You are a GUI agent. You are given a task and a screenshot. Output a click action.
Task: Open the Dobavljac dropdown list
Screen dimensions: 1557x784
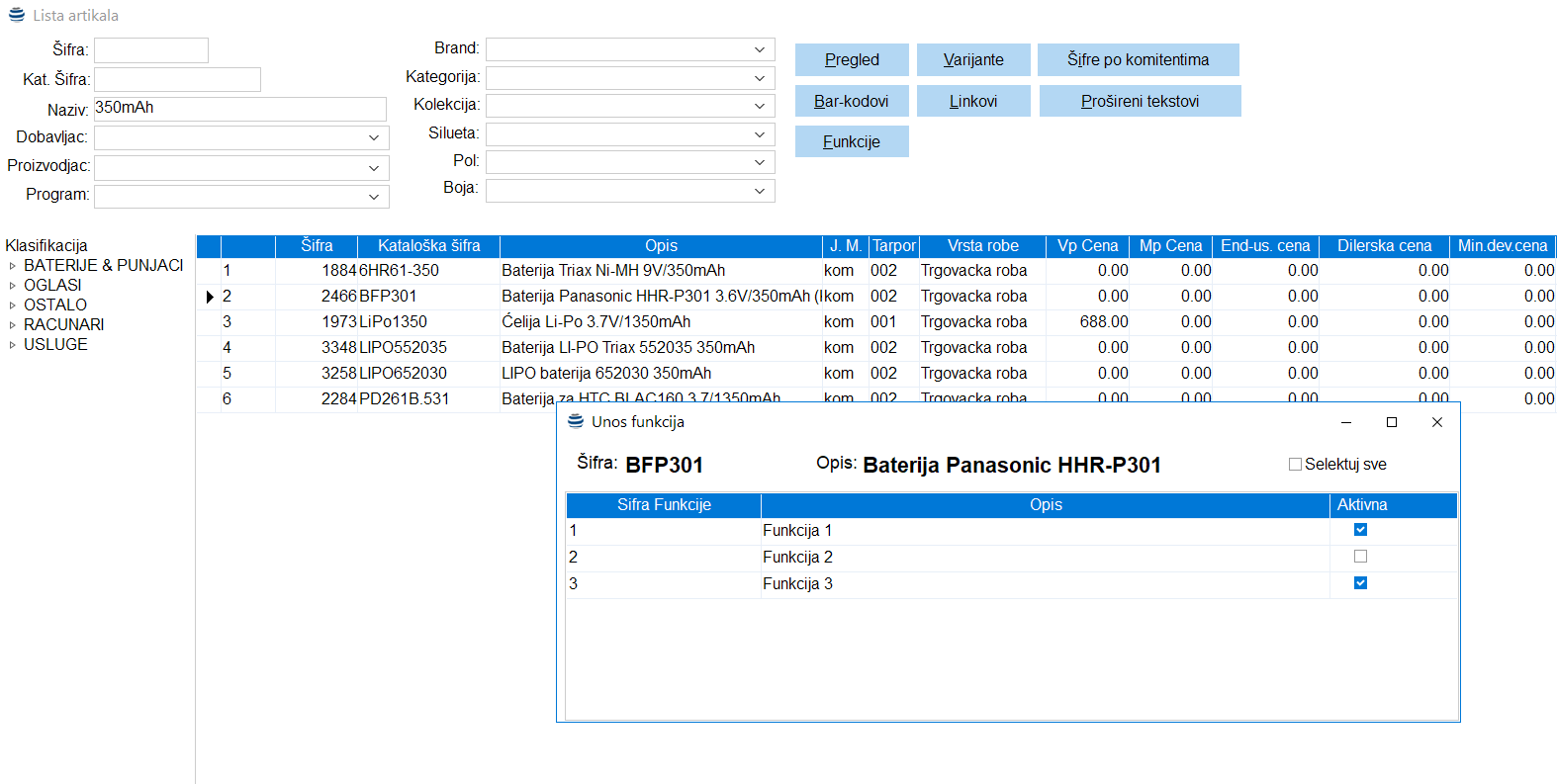373,138
